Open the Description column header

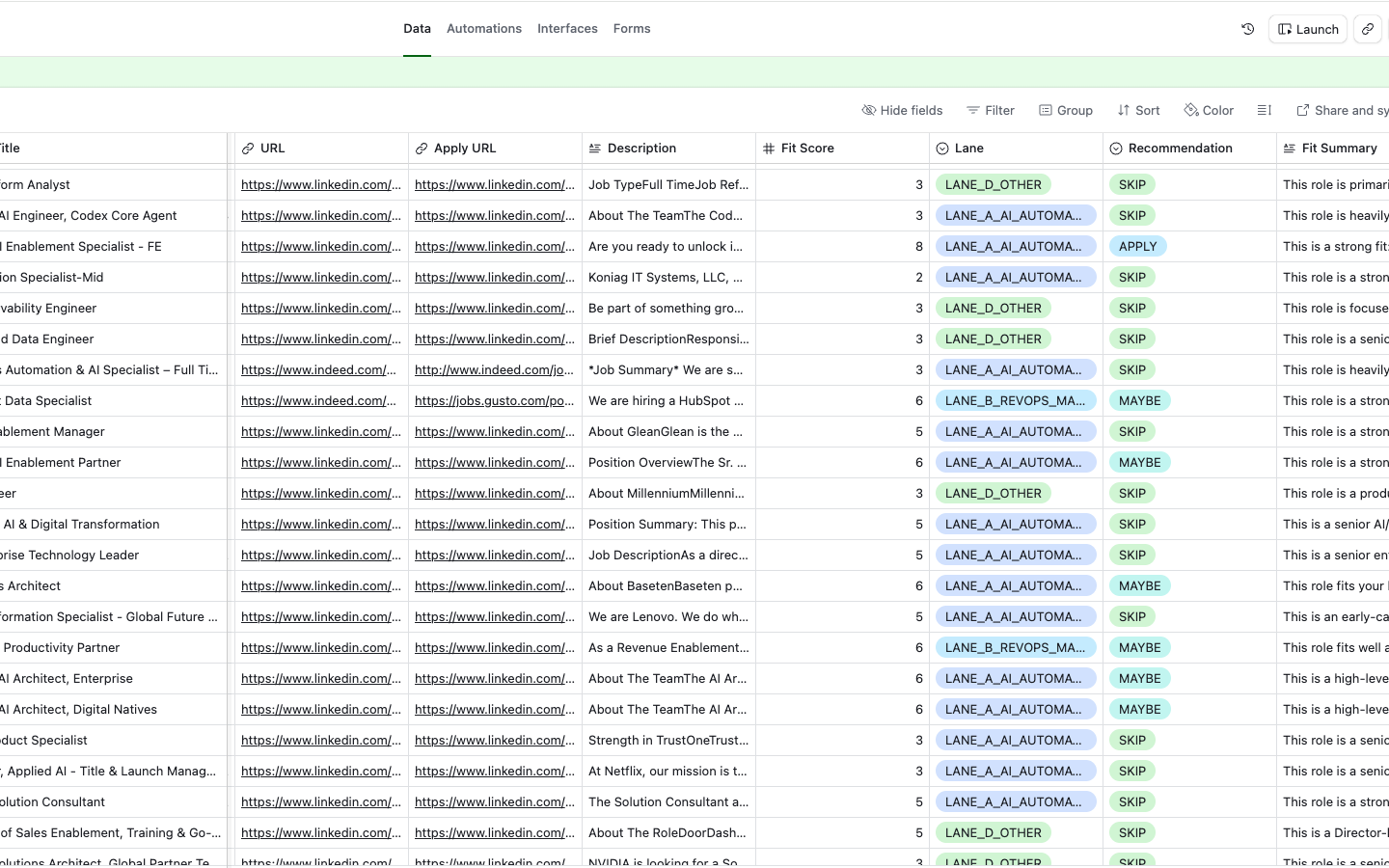[668, 148]
